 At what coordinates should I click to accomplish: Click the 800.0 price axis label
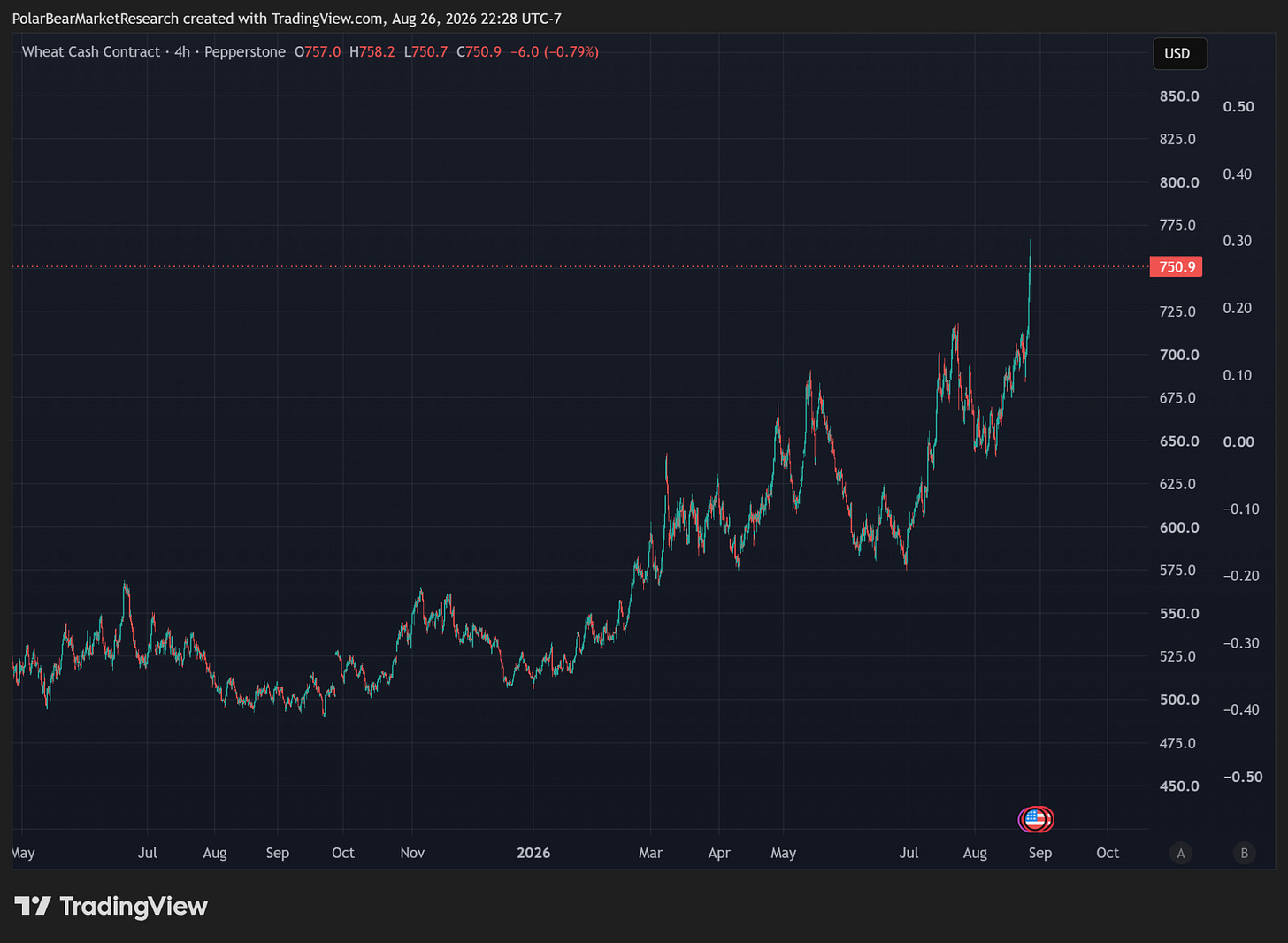(1179, 182)
